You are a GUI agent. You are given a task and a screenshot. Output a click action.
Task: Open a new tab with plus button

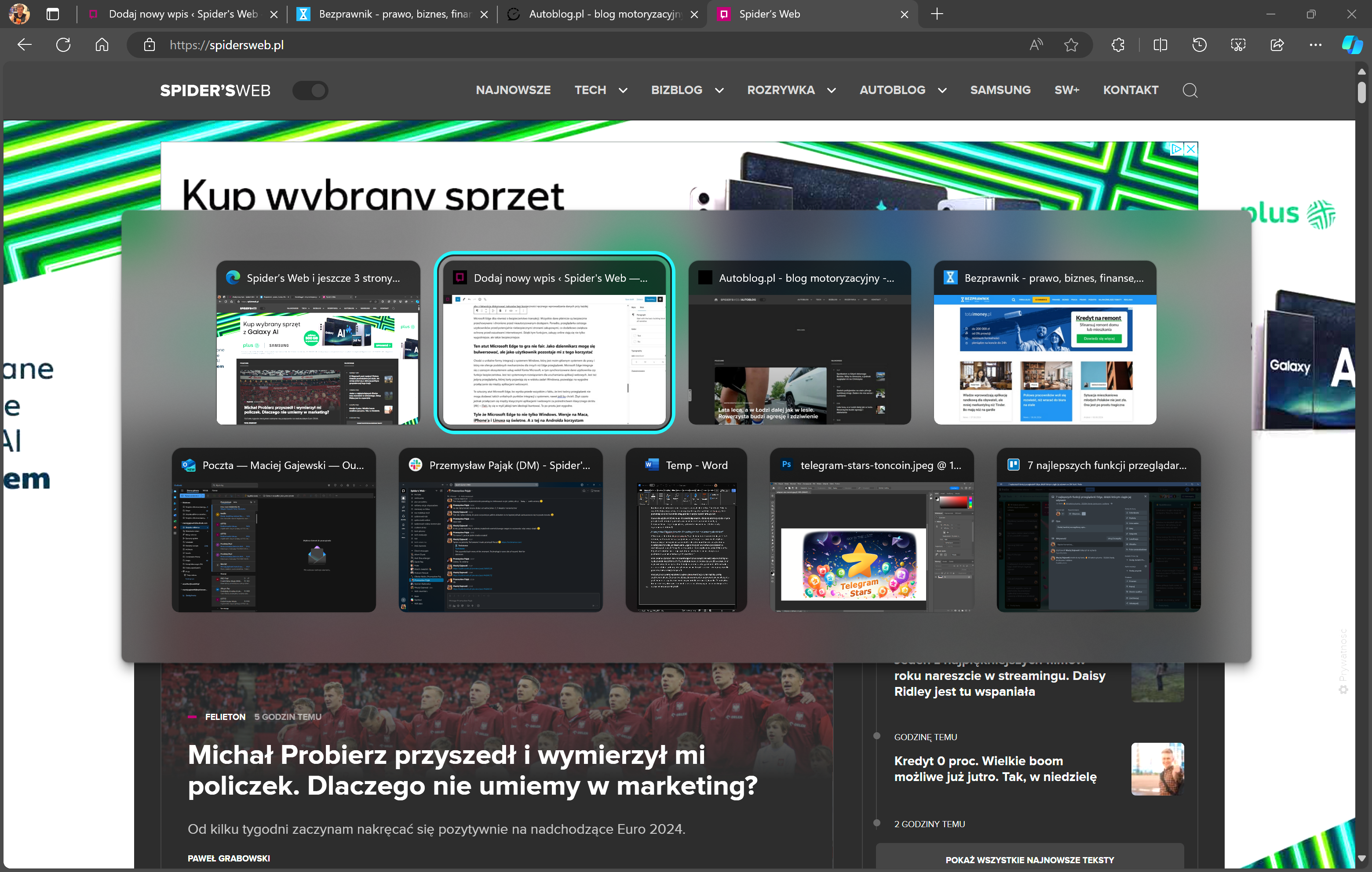[x=937, y=14]
